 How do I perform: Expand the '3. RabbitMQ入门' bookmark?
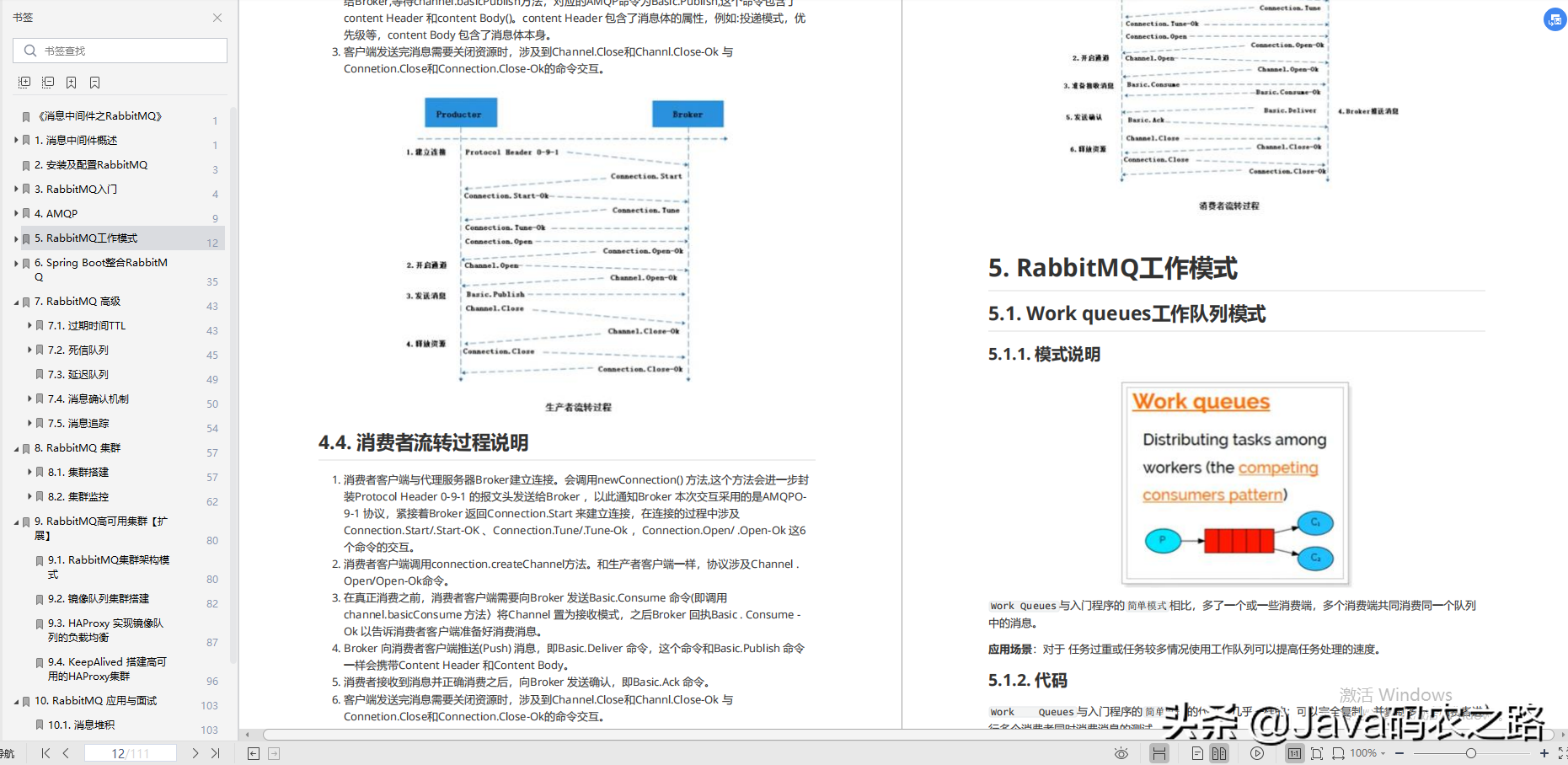point(16,189)
